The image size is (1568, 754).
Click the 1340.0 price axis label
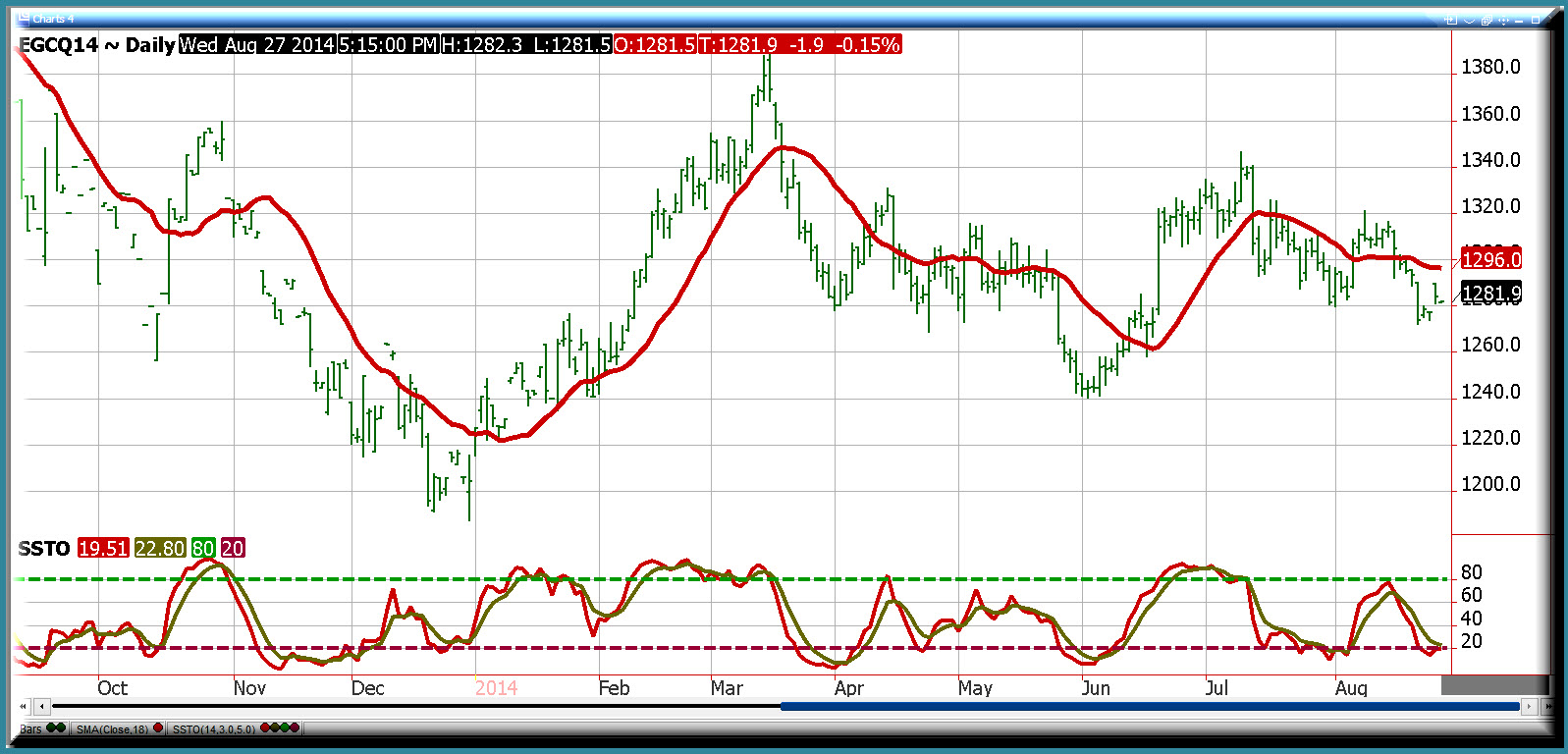click(x=1490, y=160)
